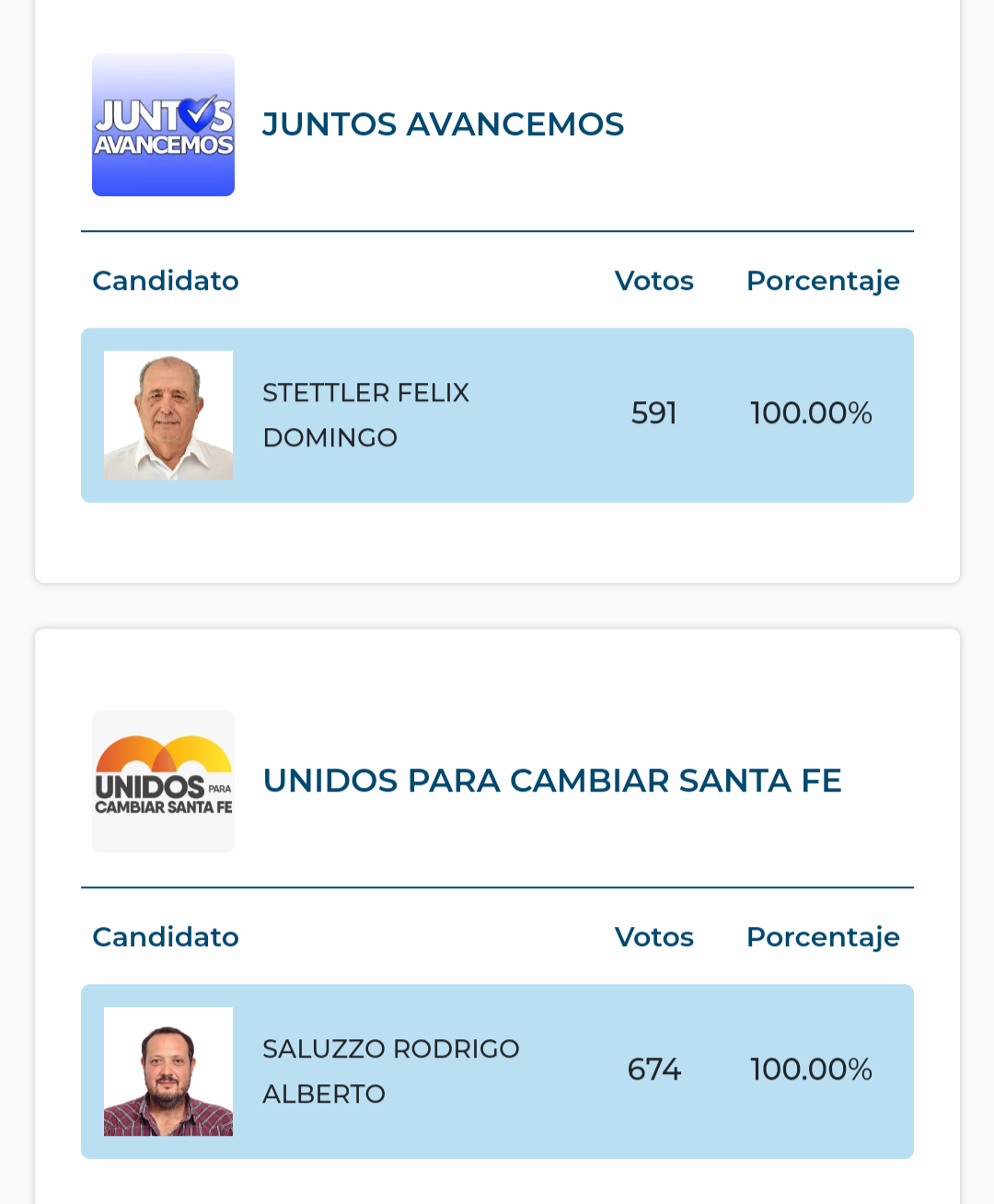Screen dimensions: 994x1204
Task: Click the 674 vote count
Action: (x=653, y=1070)
